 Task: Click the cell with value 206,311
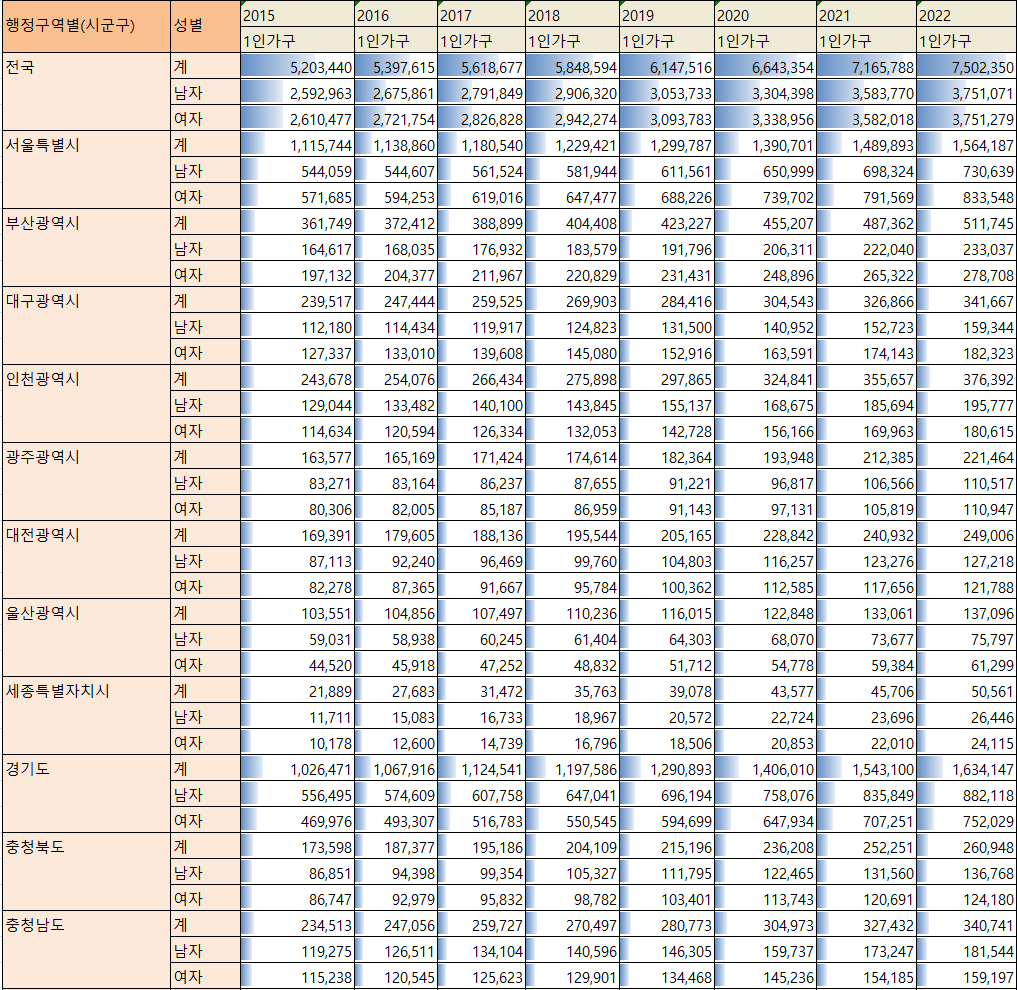coord(765,248)
